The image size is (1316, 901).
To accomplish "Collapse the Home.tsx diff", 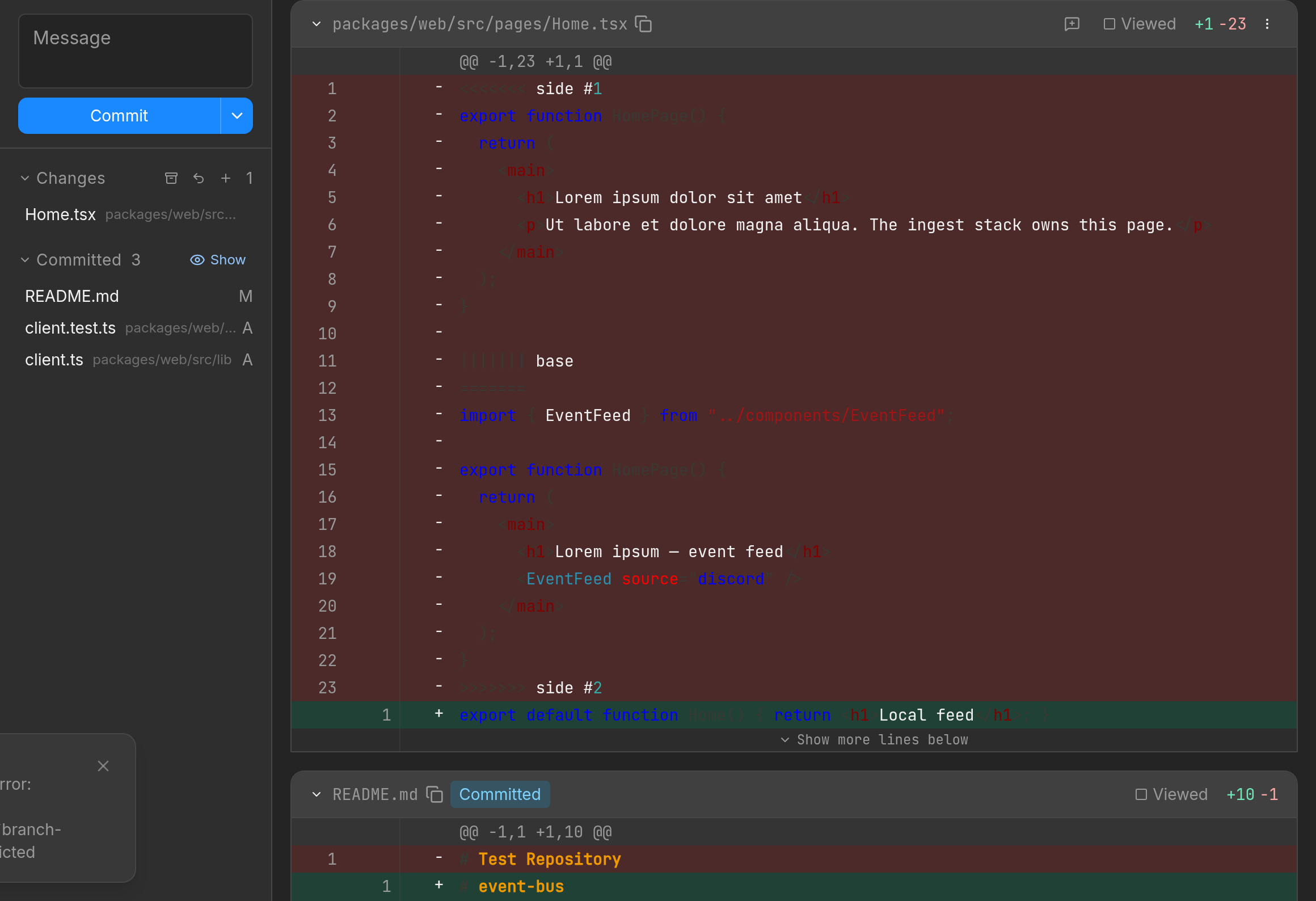I will tap(317, 24).
